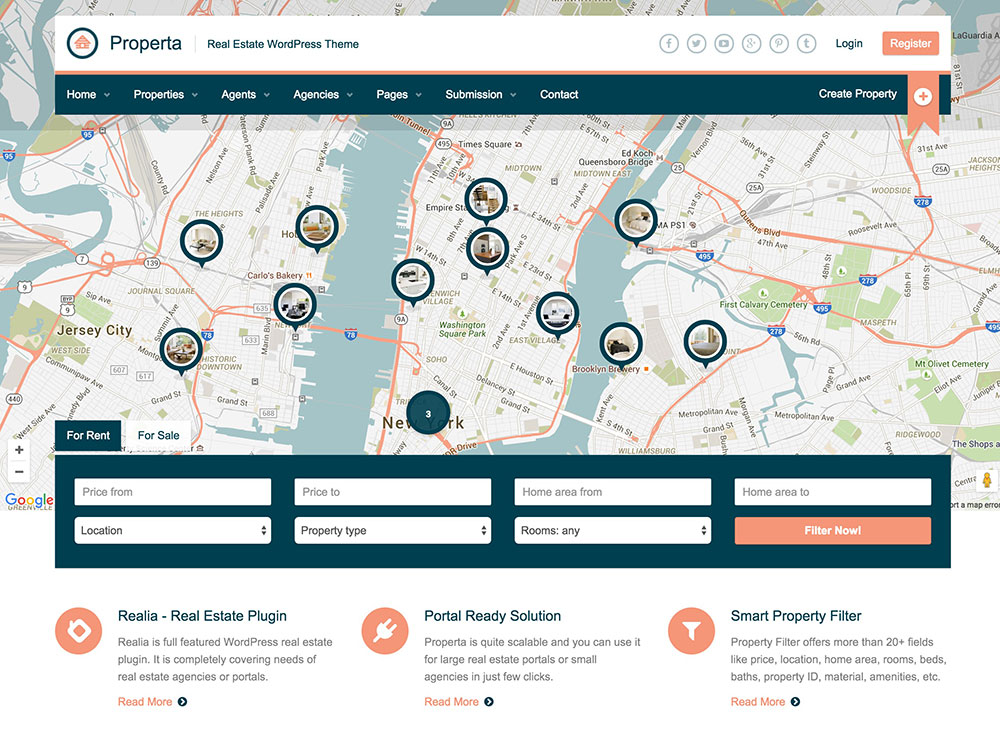The width and height of the screenshot is (1000, 750).
Task: Click the Realia plugin feature icon
Action: click(78, 631)
